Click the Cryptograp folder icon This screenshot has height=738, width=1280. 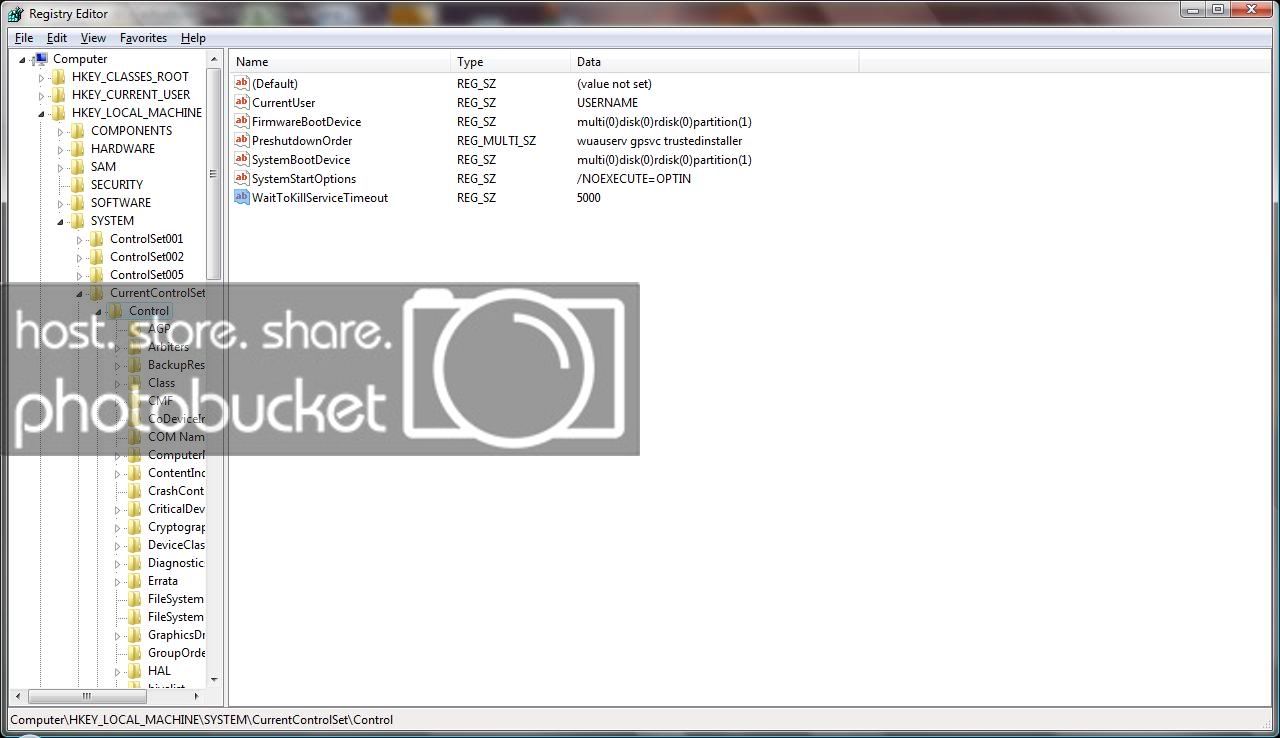135,527
